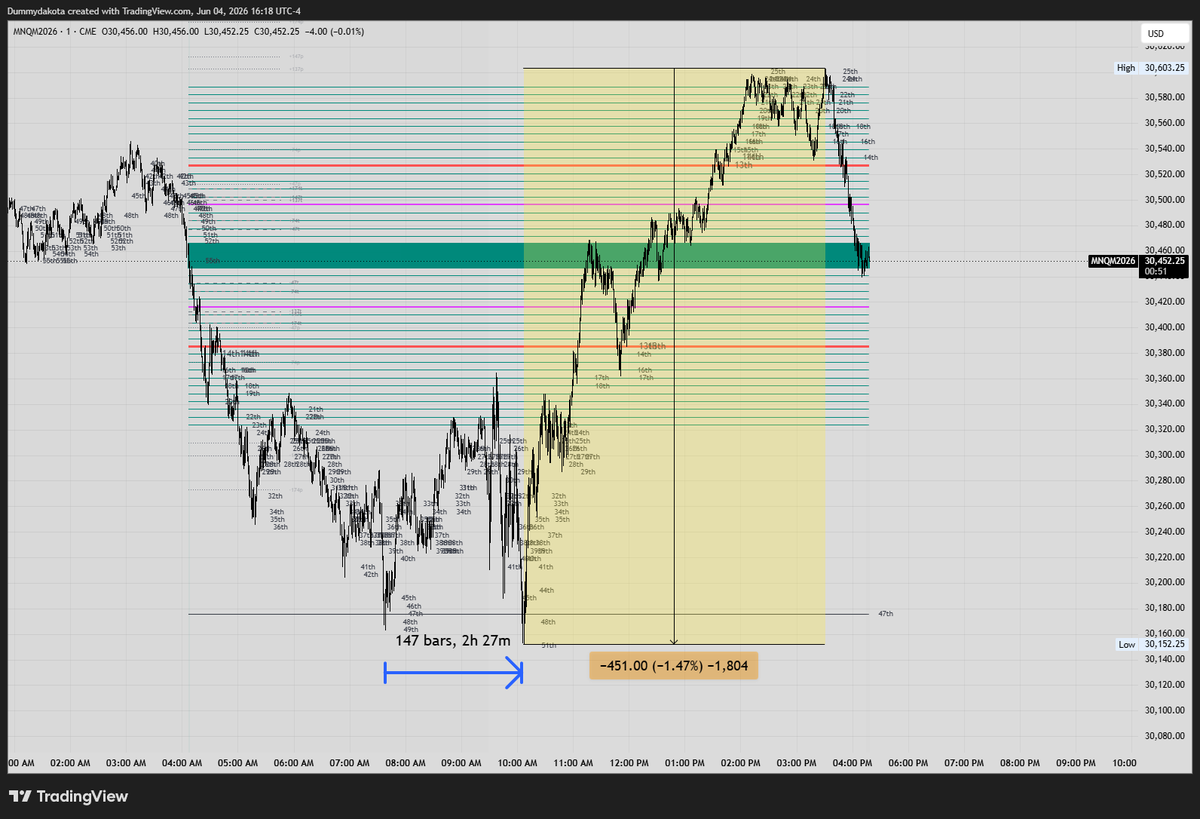The height and width of the screenshot is (819, 1200).
Task: Click the high value H30,456.00
Action: (177, 31)
